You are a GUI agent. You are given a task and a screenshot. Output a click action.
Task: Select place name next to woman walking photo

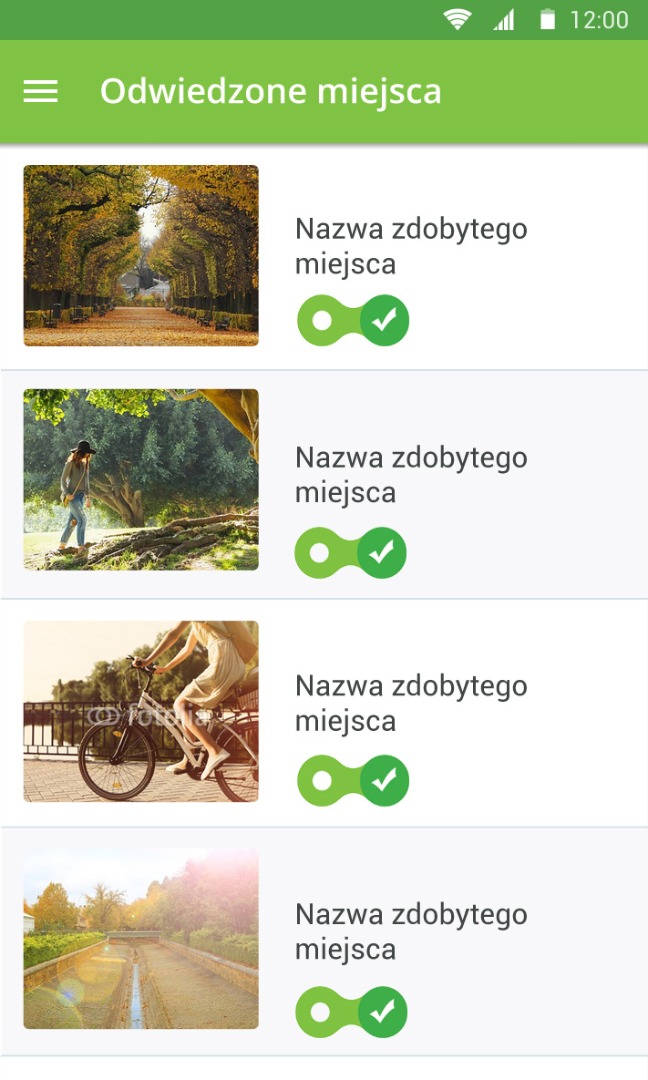[411, 475]
